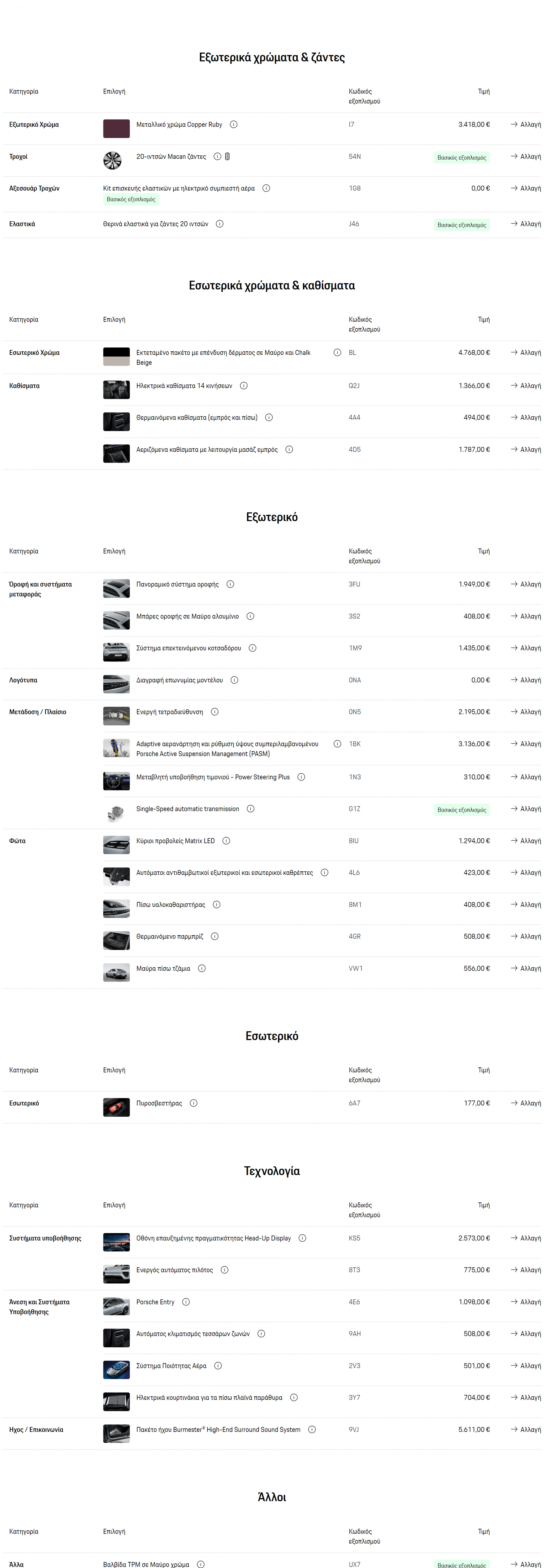The width and height of the screenshot is (556, 1568).
Task: Show info for 20-ιντσών Macan ζάντες
Action: tap(217, 157)
